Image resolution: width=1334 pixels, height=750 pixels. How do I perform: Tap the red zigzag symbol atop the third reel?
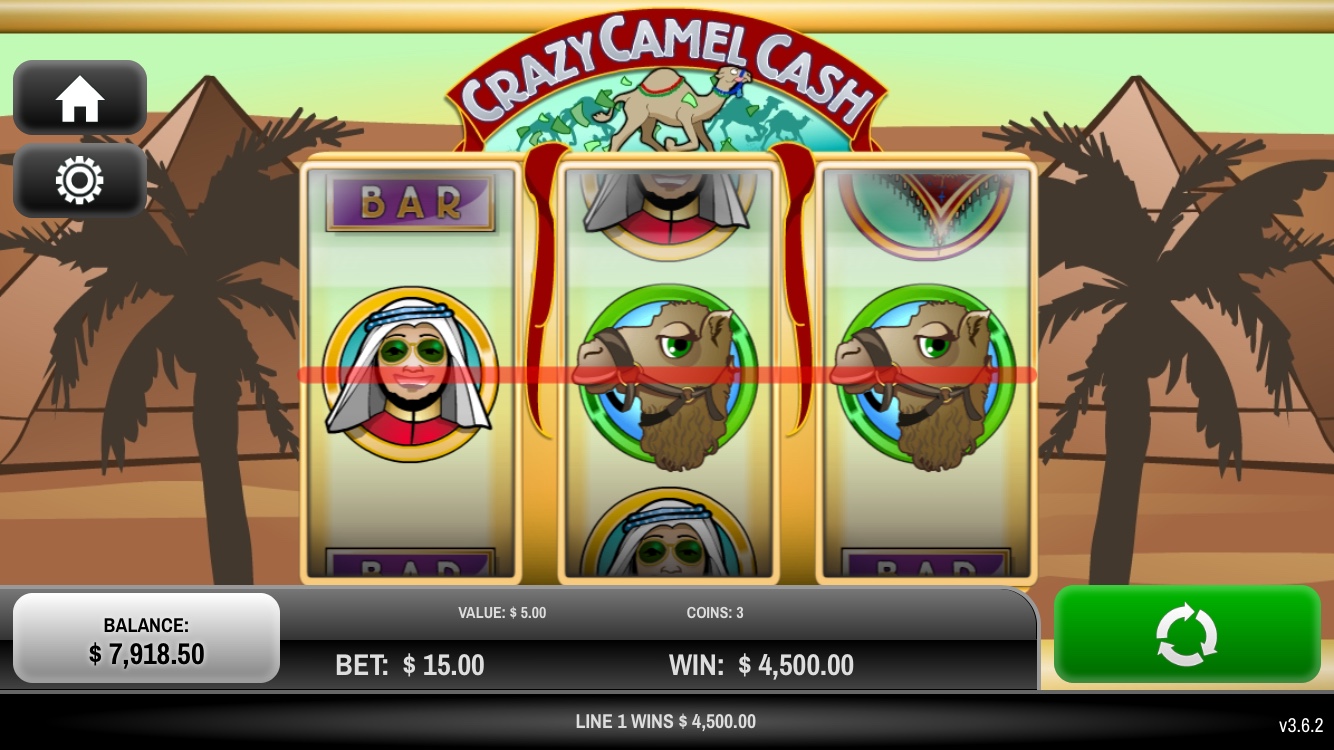[x=925, y=208]
